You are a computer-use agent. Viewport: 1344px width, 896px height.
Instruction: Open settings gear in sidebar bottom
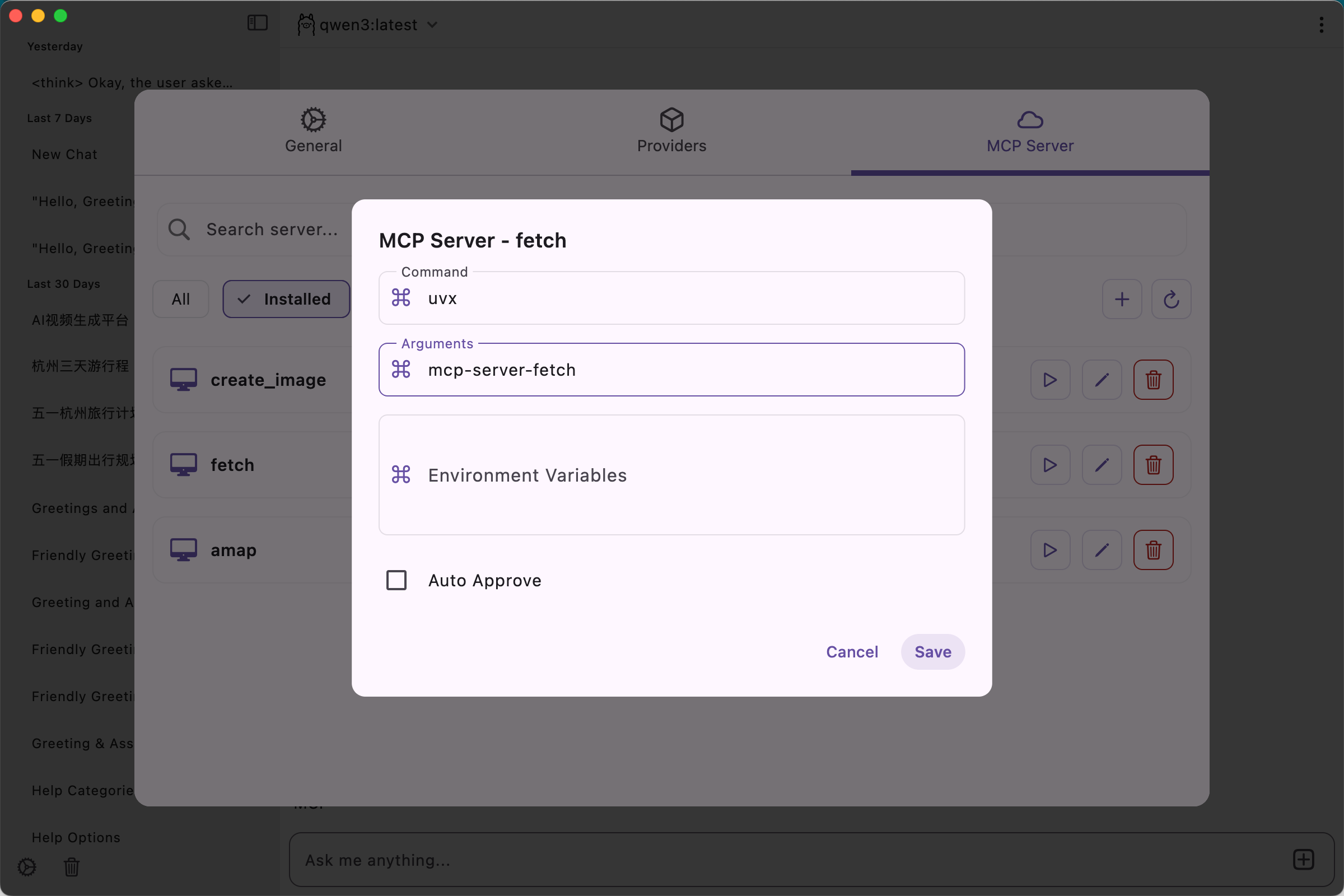(27, 866)
